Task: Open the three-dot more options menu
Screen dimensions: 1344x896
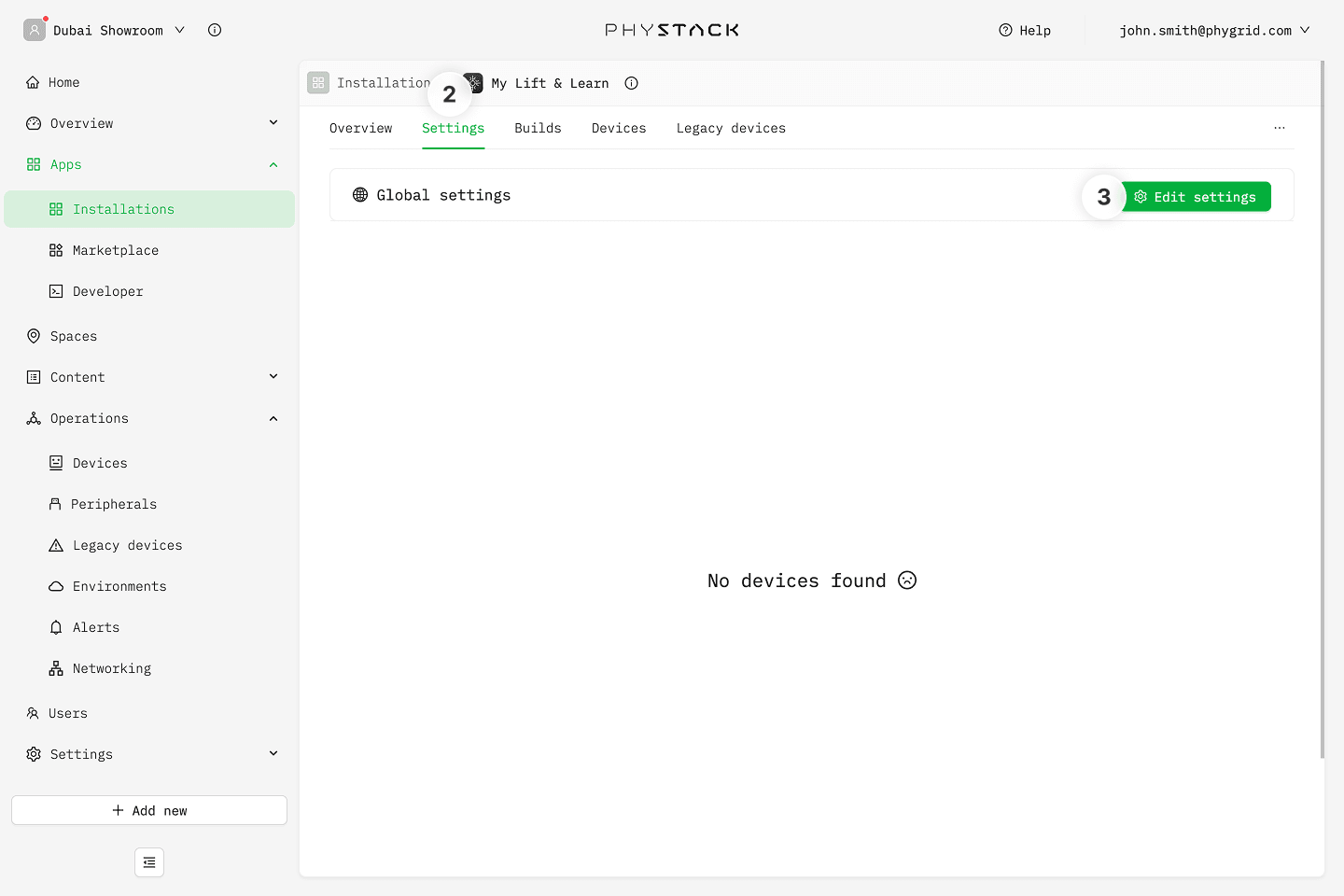Action: tap(1280, 128)
